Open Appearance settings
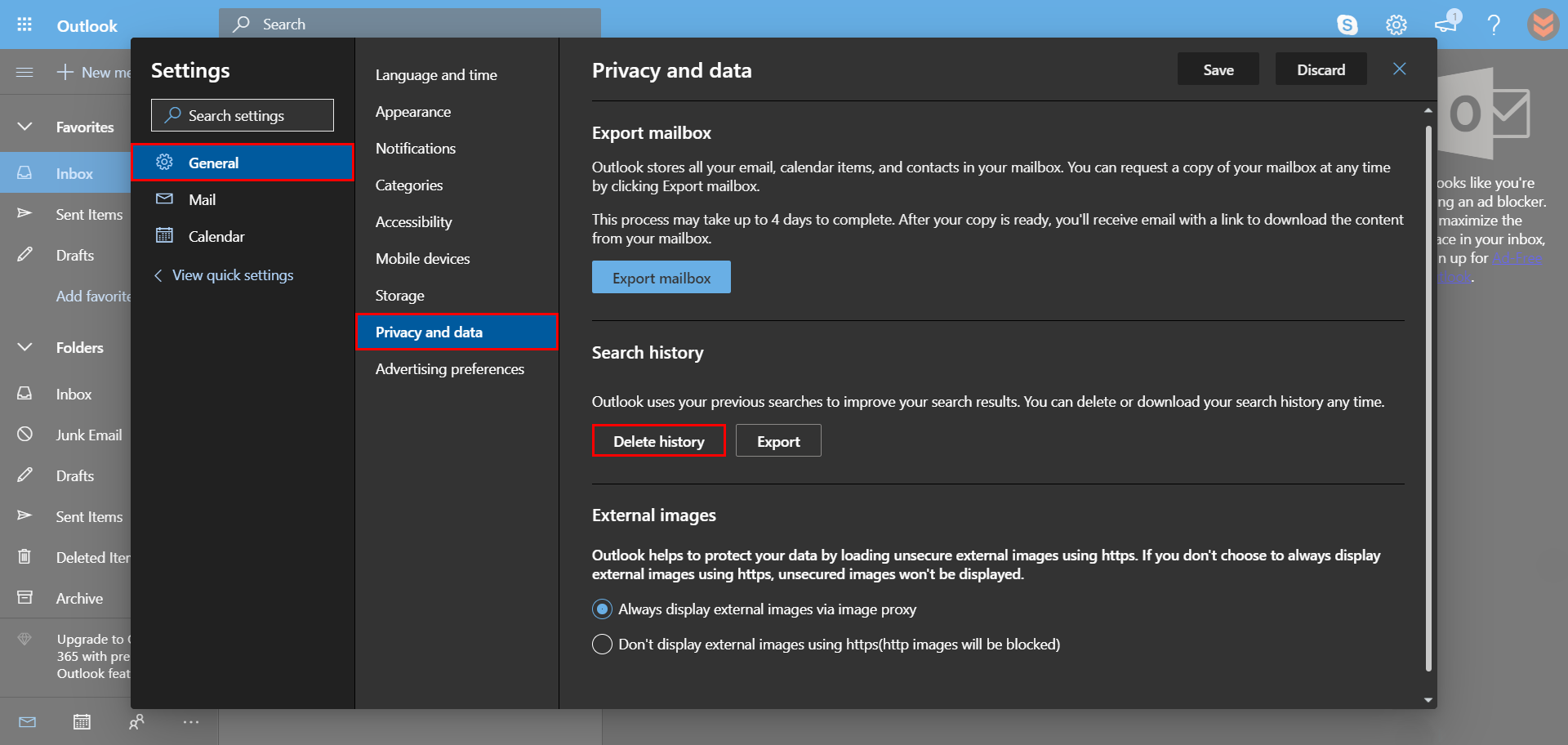Image resolution: width=1568 pixels, height=745 pixels. (x=457, y=112)
